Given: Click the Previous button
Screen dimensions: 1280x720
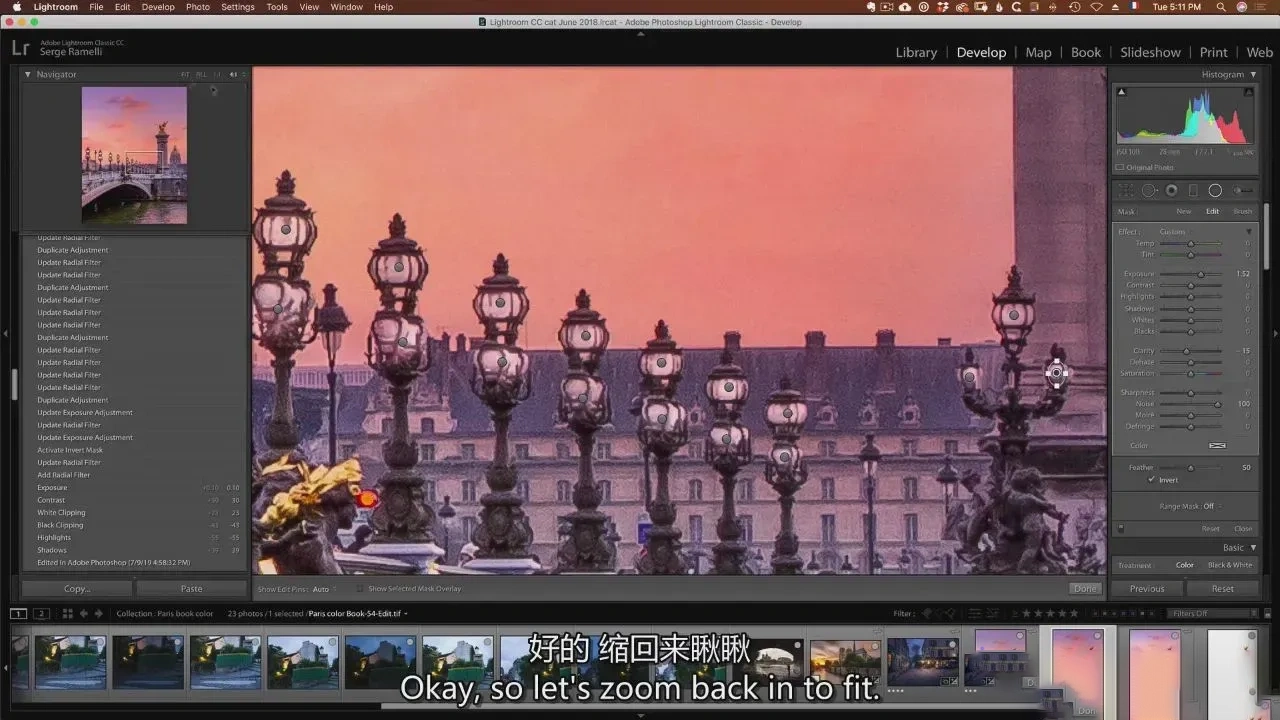Looking at the screenshot, I should [1147, 589].
